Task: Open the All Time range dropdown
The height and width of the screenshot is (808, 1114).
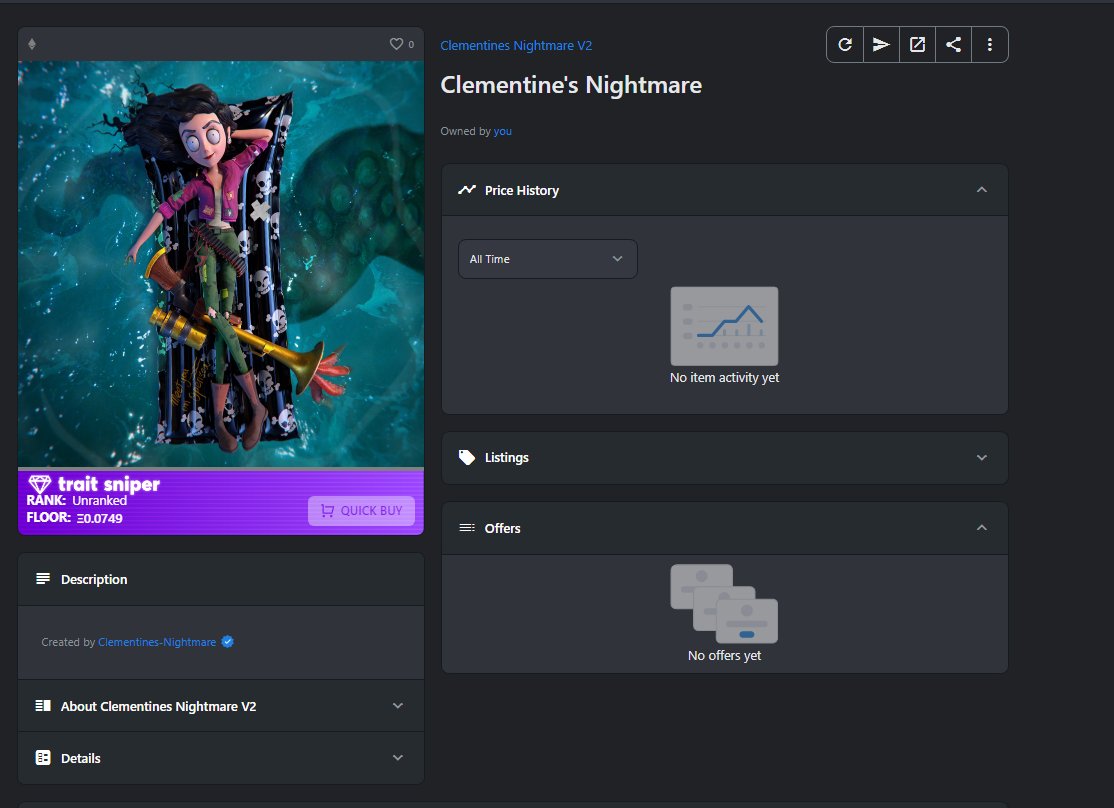Action: pyautogui.click(x=548, y=259)
